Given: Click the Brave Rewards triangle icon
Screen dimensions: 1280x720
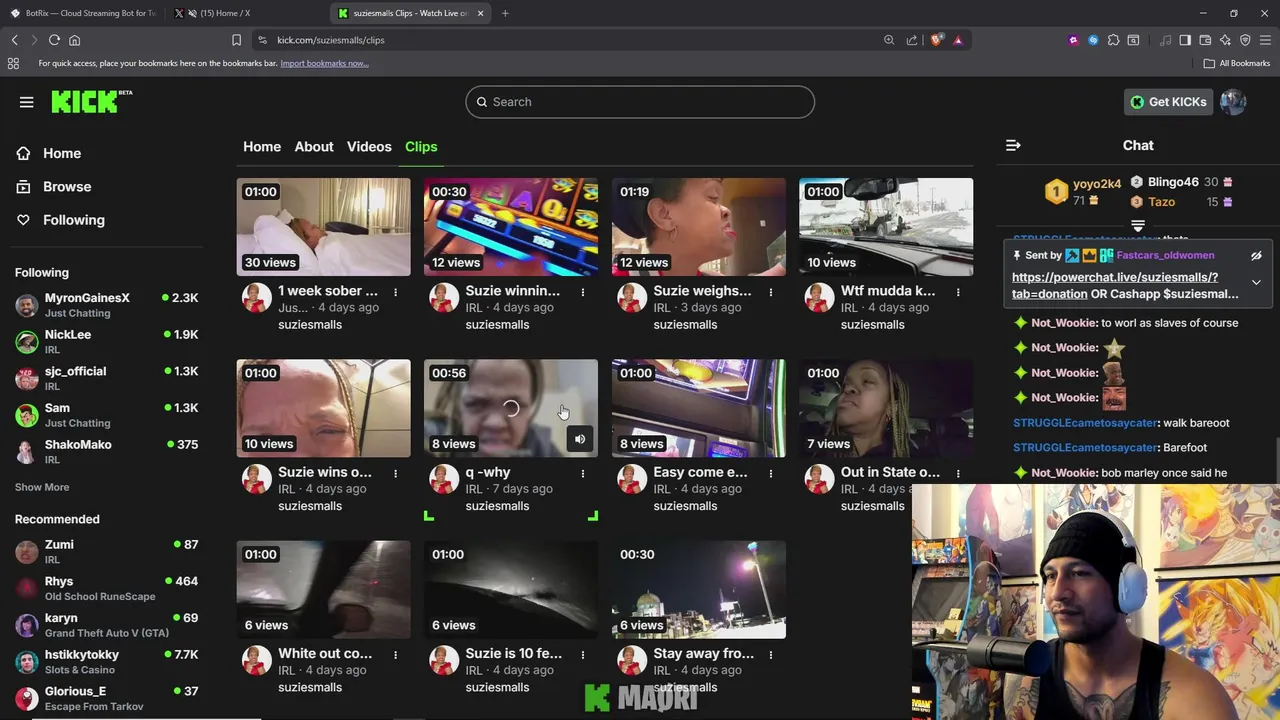Looking at the screenshot, I should (x=958, y=40).
